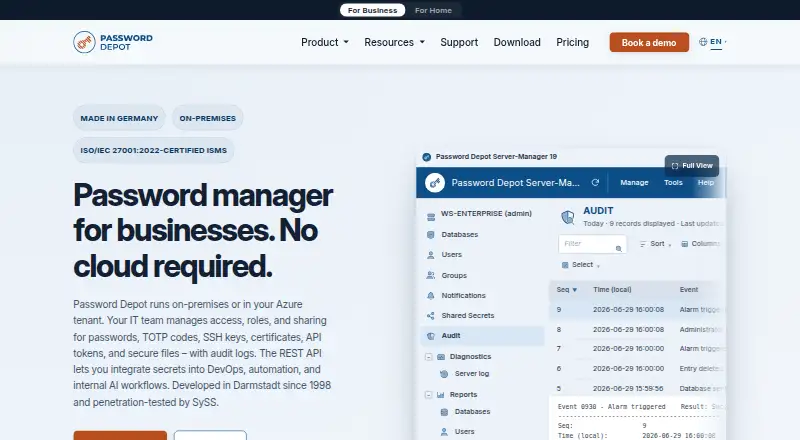Click the WS-ENTERPRISE server icon
800x440 pixels.
click(x=431, y=216)
